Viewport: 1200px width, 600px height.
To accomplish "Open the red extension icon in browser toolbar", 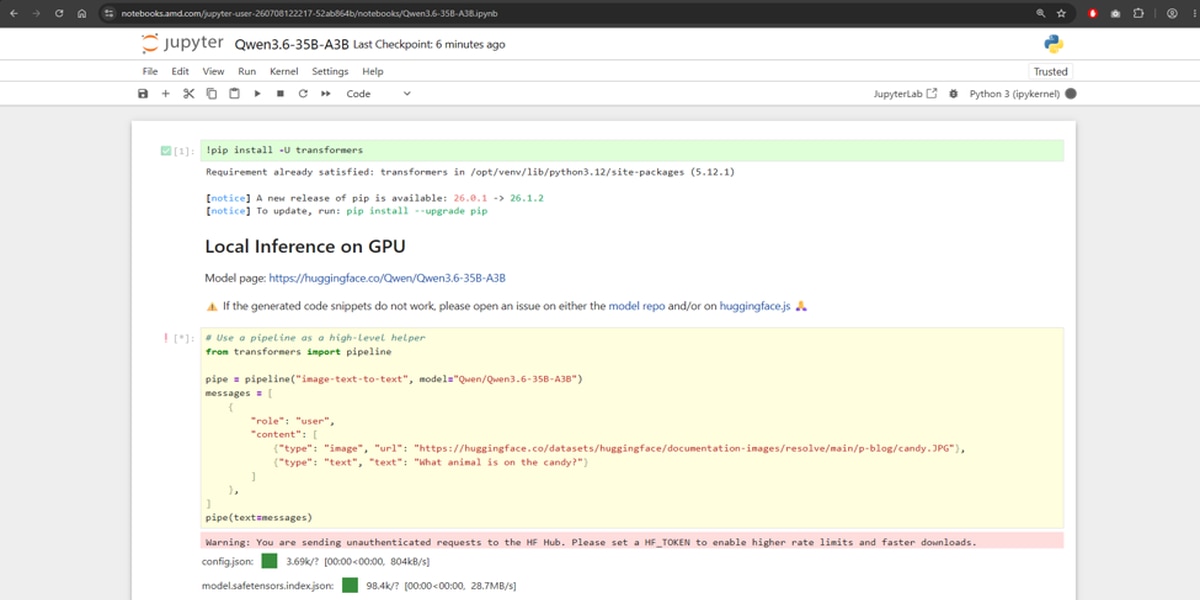I will [x=1093, y=13].
